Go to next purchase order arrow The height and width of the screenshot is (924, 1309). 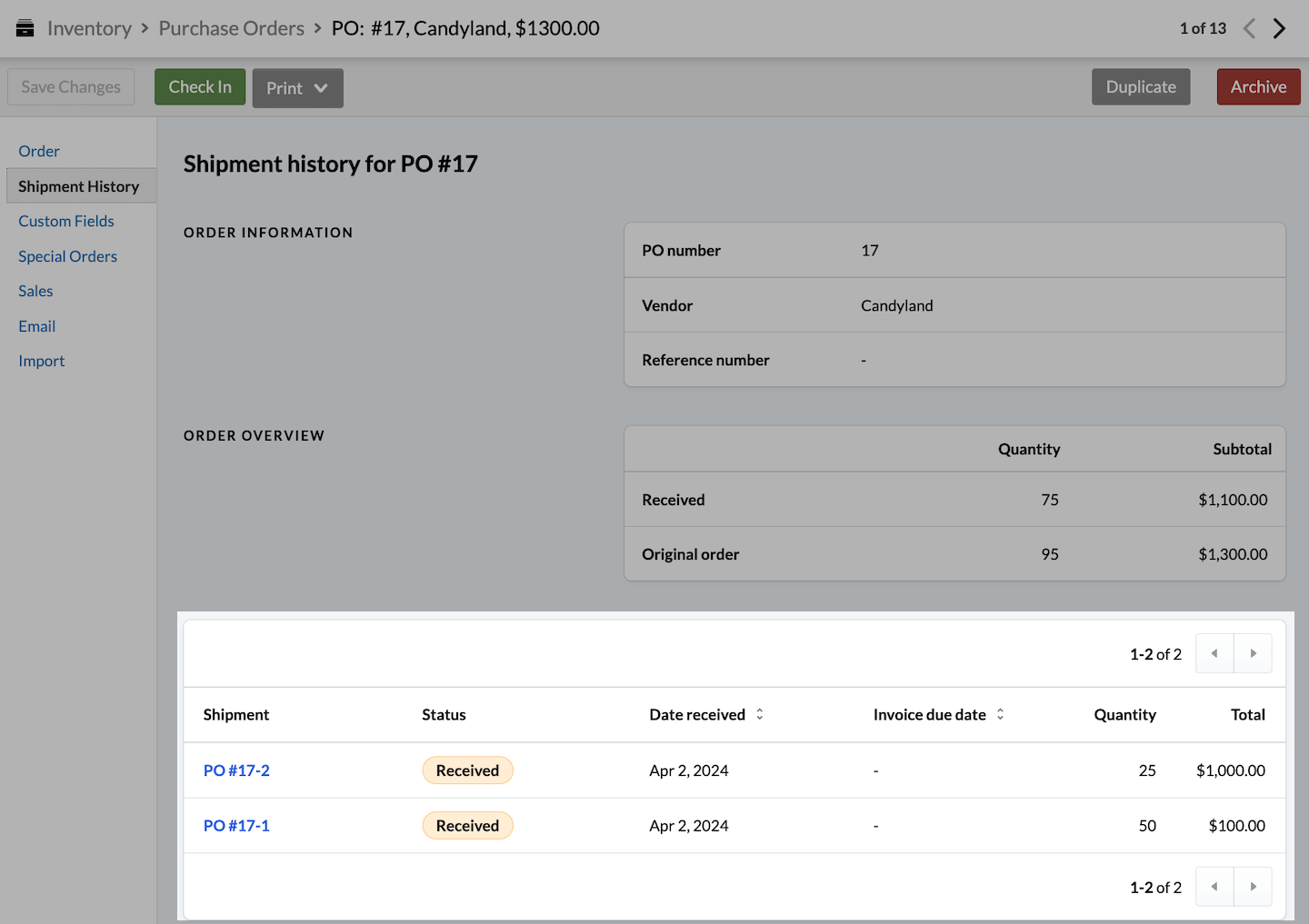click(x=1279, y=28)
